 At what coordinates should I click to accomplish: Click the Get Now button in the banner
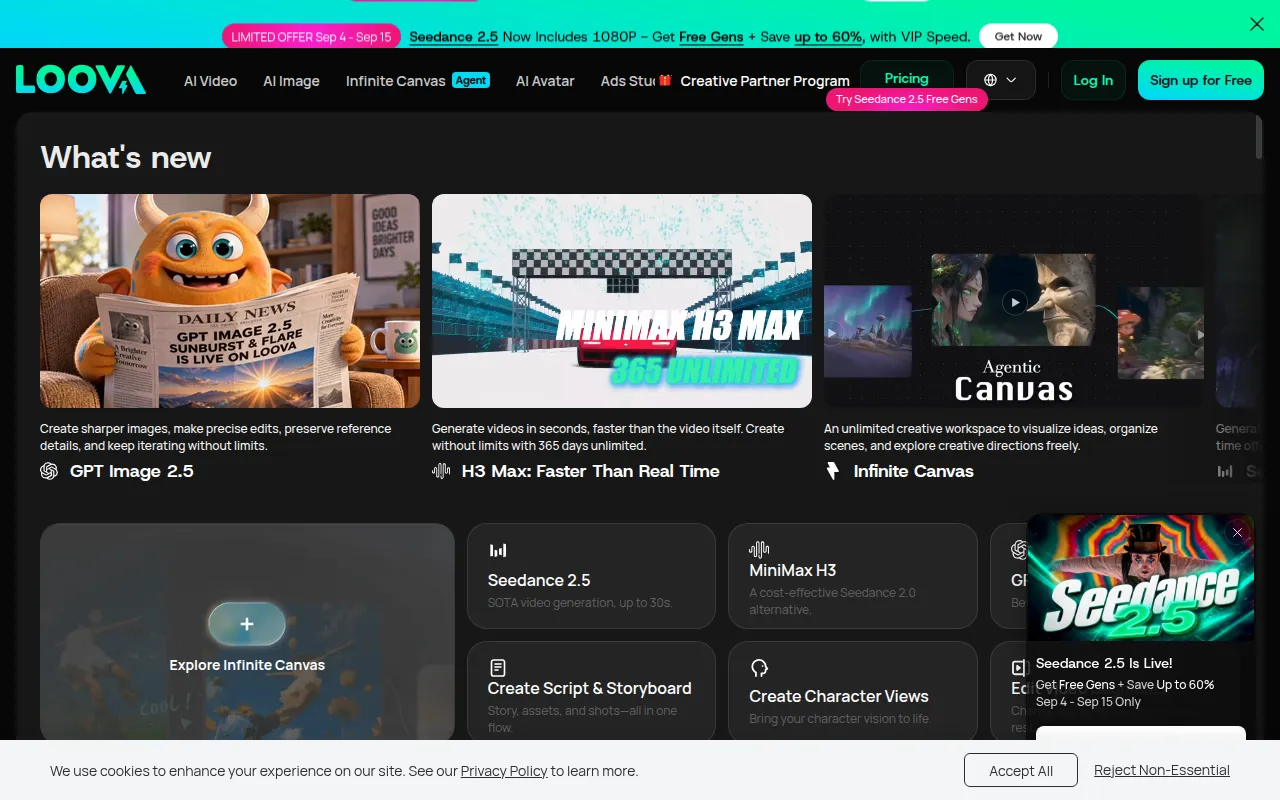[1018, 37]
